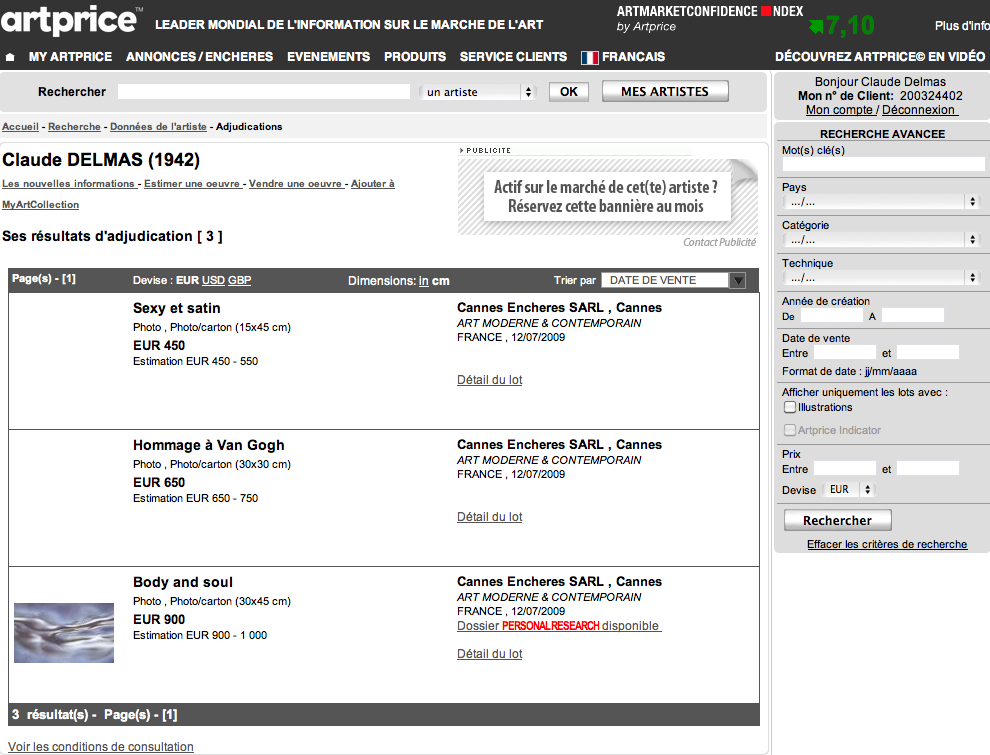990x755 pixels.
Task: Click 'Hommage à Van Gogh' title
Action: click(208, 445)
